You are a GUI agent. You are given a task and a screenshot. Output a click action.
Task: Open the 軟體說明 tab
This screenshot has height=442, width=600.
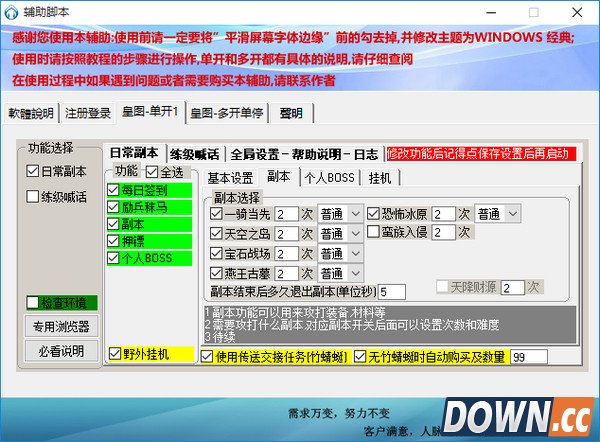tap(31, 113)
